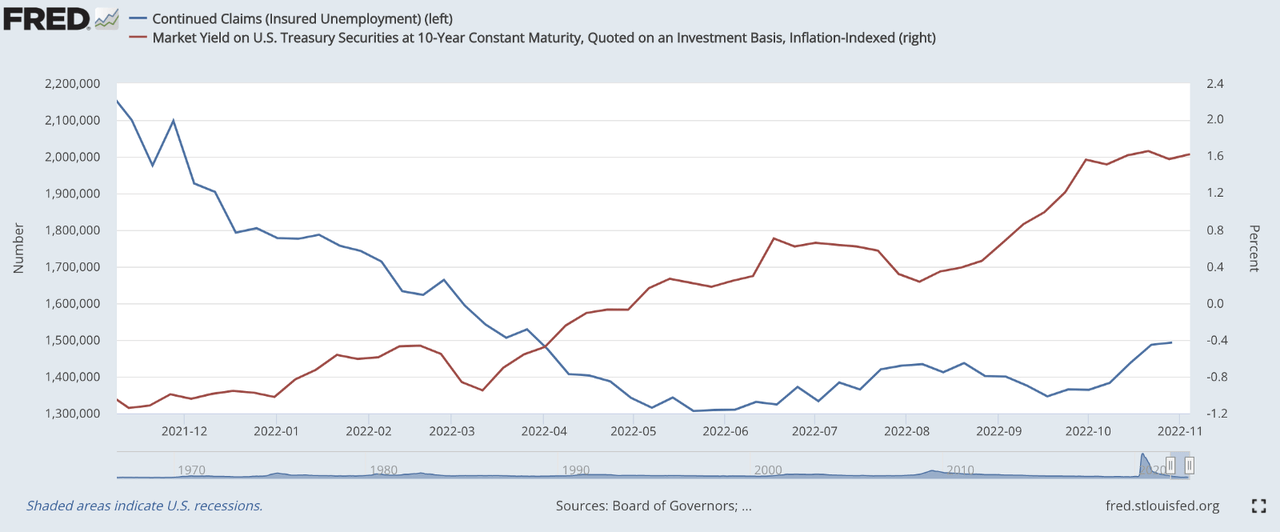Viewport: 1280px width, 532px height.
Task: Toggle the Market Yield Treasury series legend label
Action: (x=544, y=38)
